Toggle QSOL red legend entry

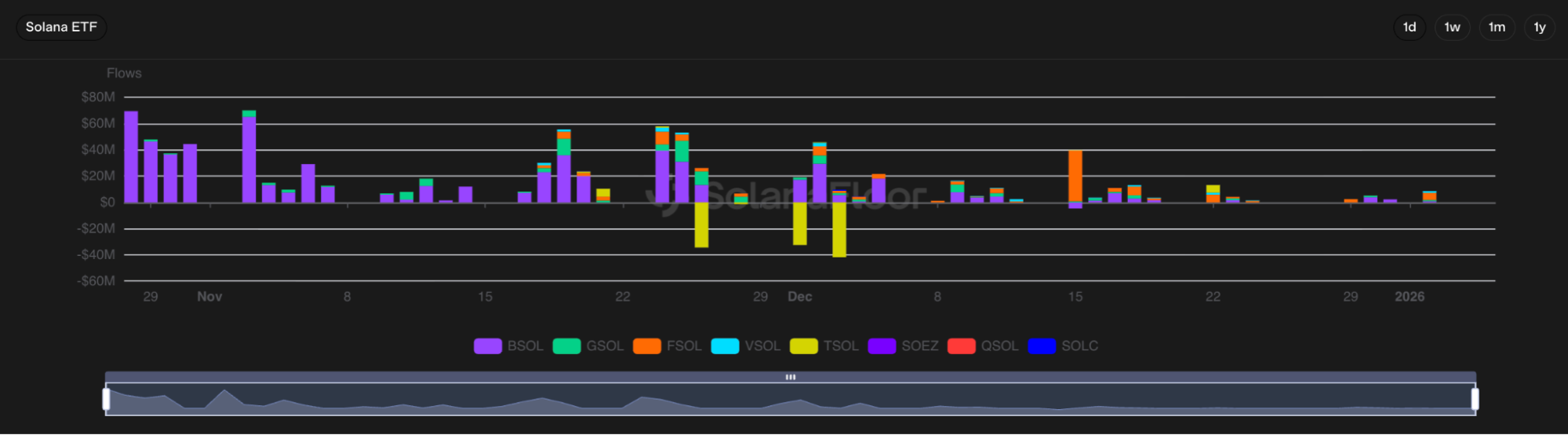(x=984, y=346)
